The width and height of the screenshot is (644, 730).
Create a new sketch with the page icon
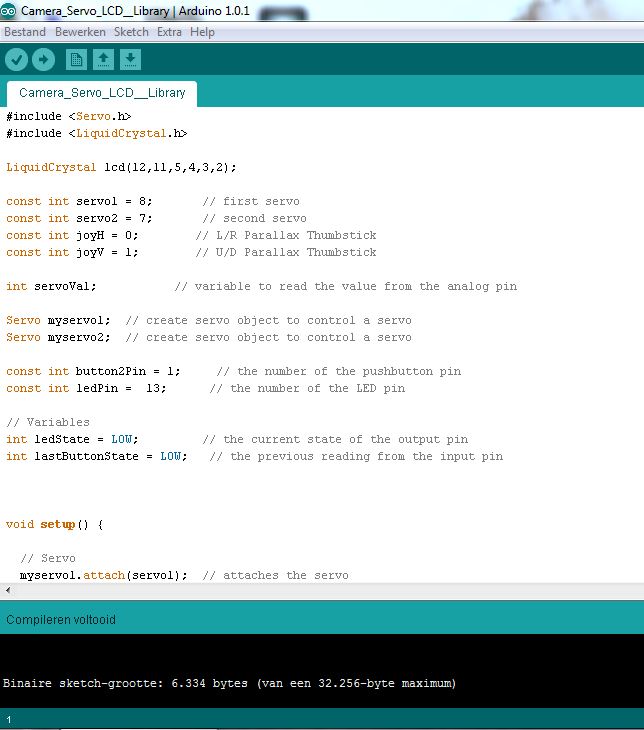point(76,60)
